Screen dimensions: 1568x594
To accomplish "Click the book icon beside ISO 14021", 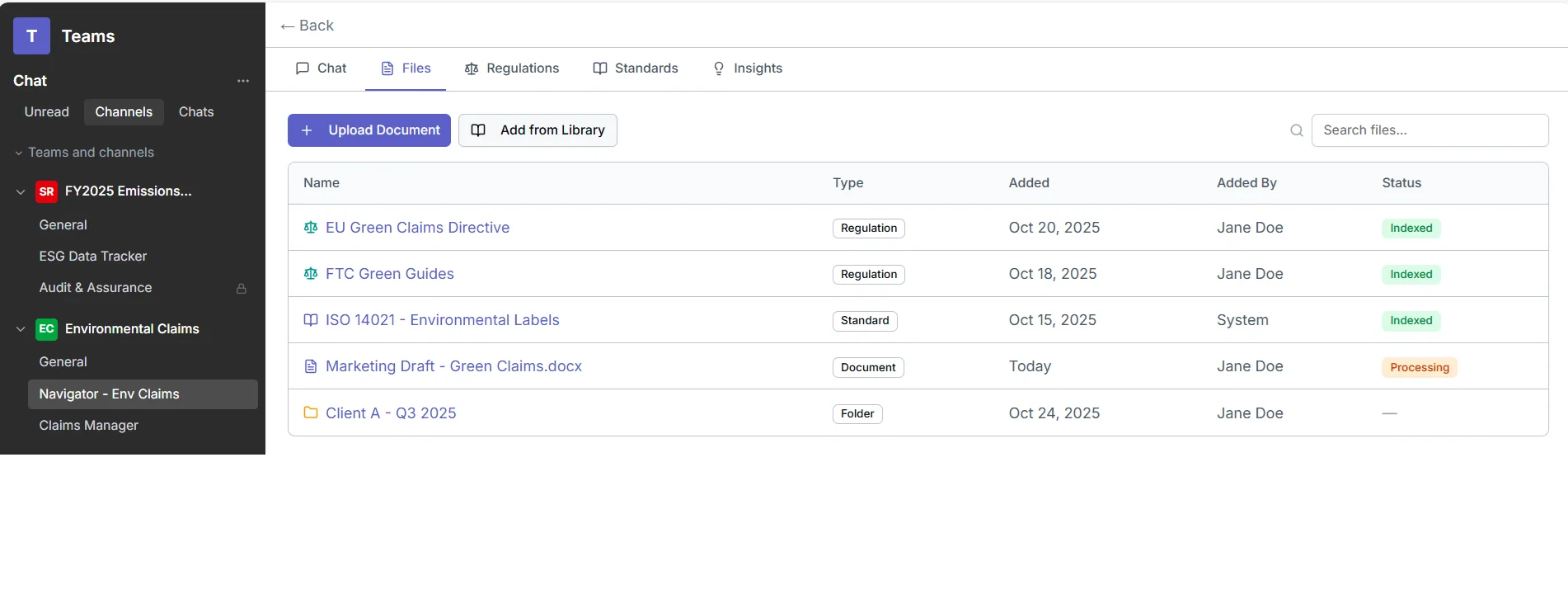I will [x=311, y=320].
